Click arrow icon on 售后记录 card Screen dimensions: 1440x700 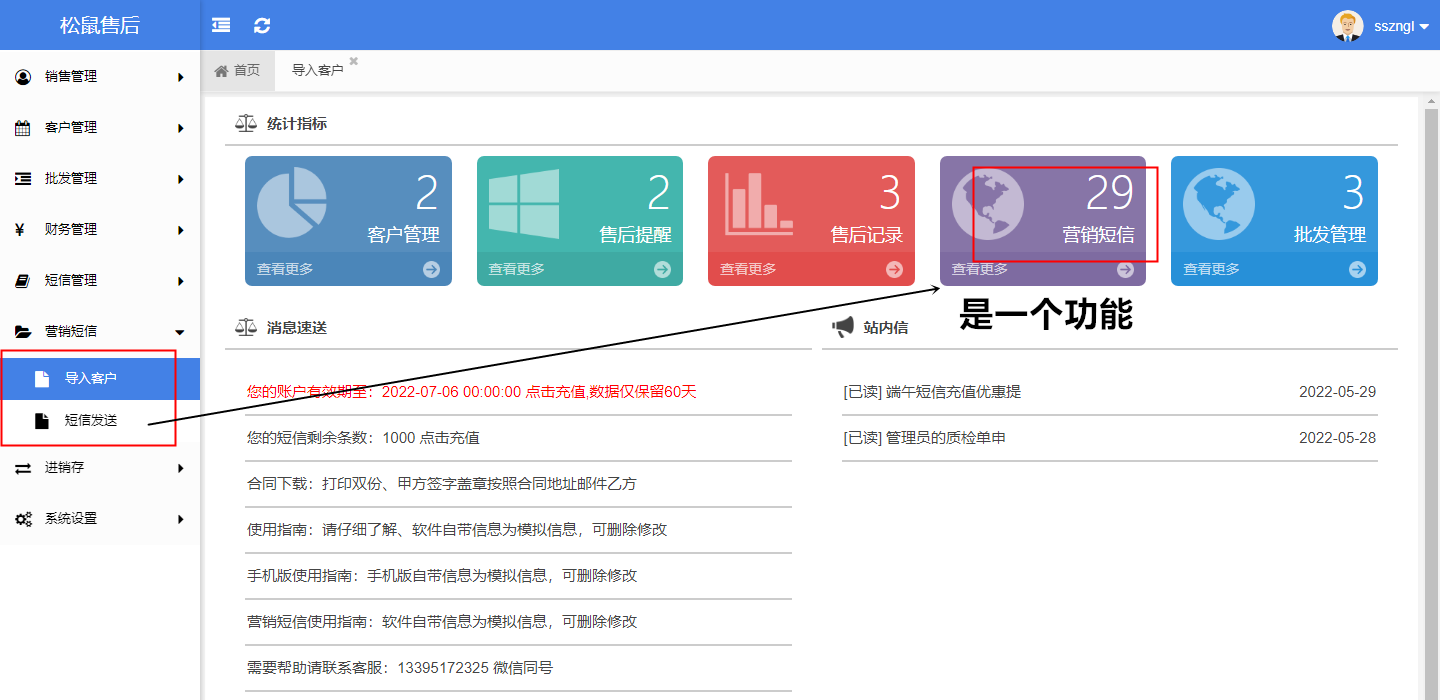pos(894,269)
